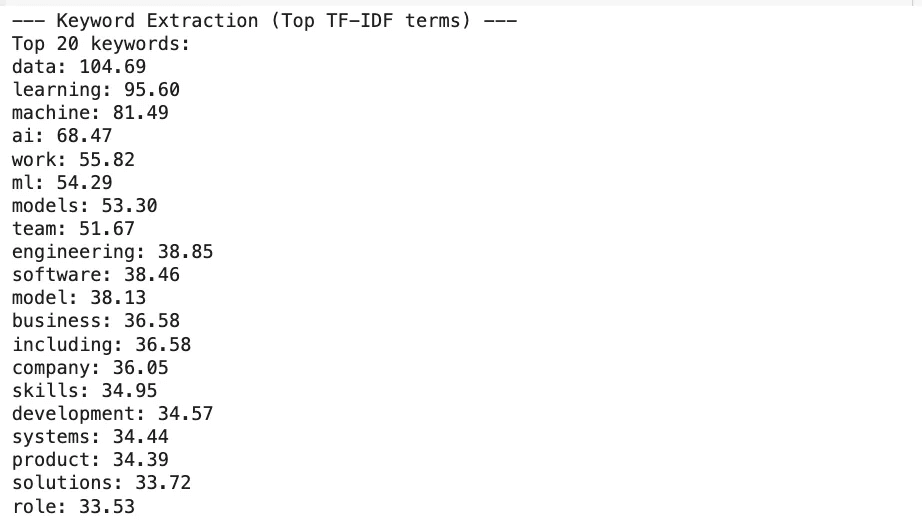Image resolution: width=922 pixels, height=532 pixels.
Task: Click the 'role: 33.53' final line
Action: pos(73,506)
